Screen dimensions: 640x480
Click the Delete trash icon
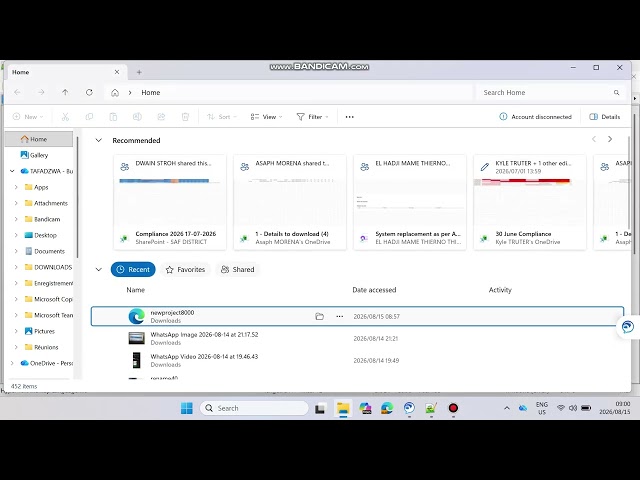[x=185, y=117]
